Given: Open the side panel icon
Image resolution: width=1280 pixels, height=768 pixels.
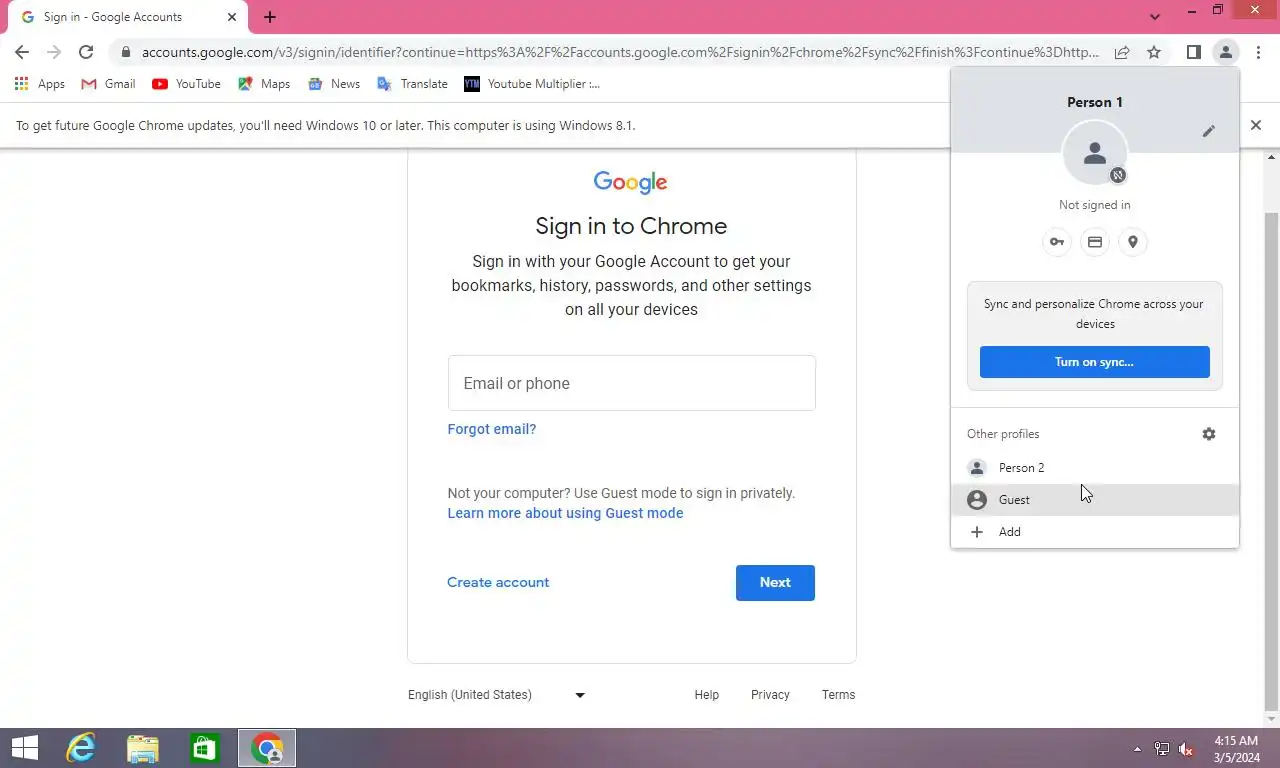Looking at the screenshot, I should click(x=1193, y=52).
